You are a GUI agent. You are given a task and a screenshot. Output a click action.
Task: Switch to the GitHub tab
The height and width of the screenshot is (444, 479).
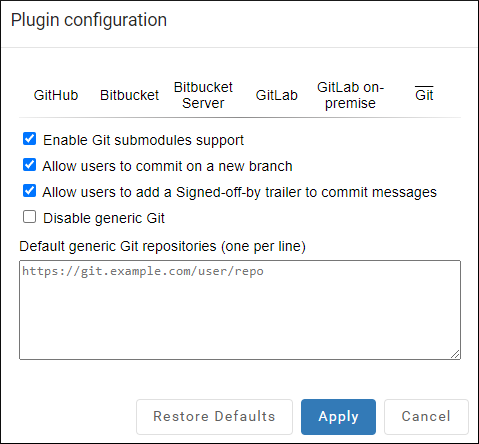(56, 95)
